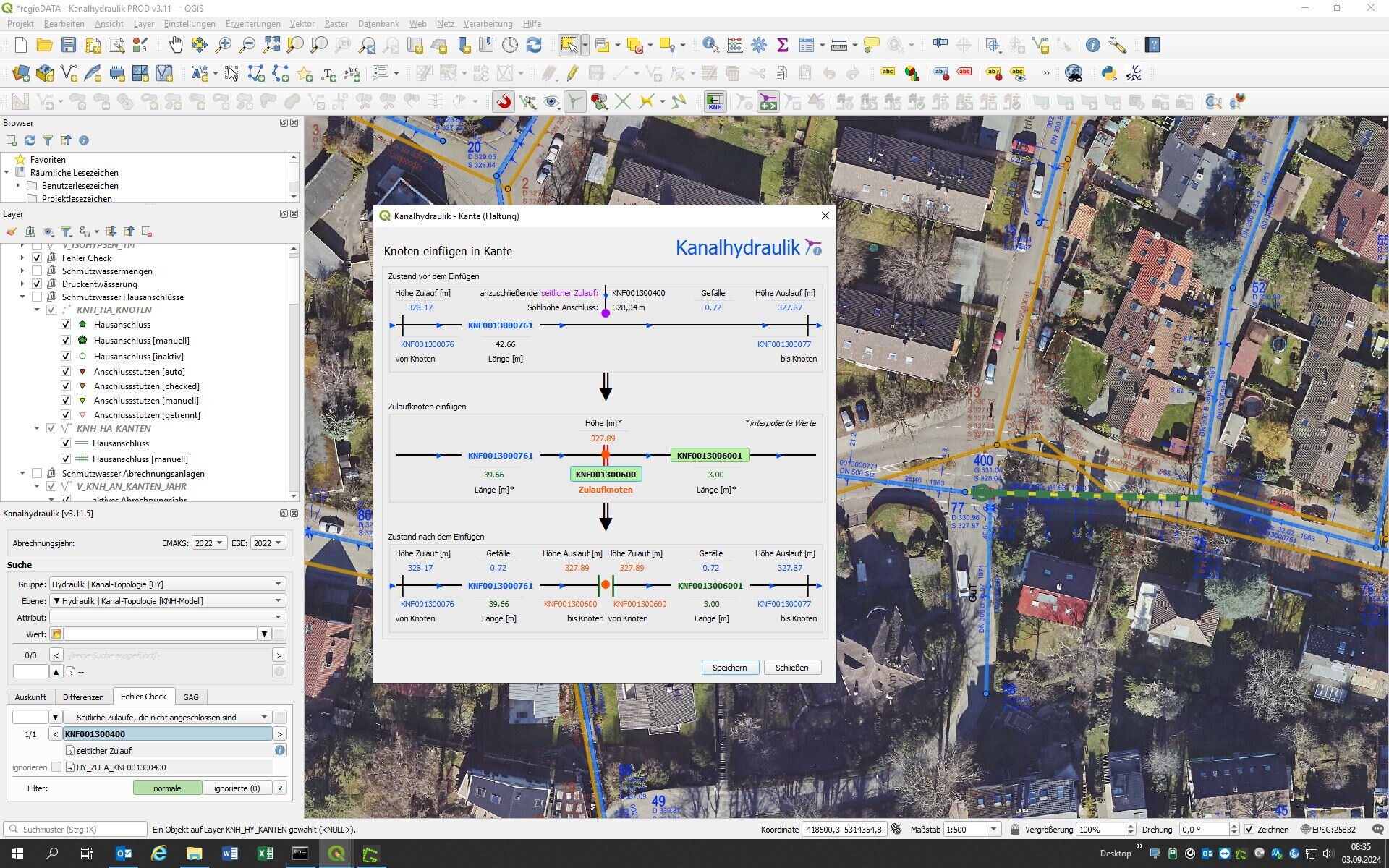Click the Kanalhydraulik dialog info logo
Image resolution: width=1389 pixels, height=868 pixels.
(813, 247)
